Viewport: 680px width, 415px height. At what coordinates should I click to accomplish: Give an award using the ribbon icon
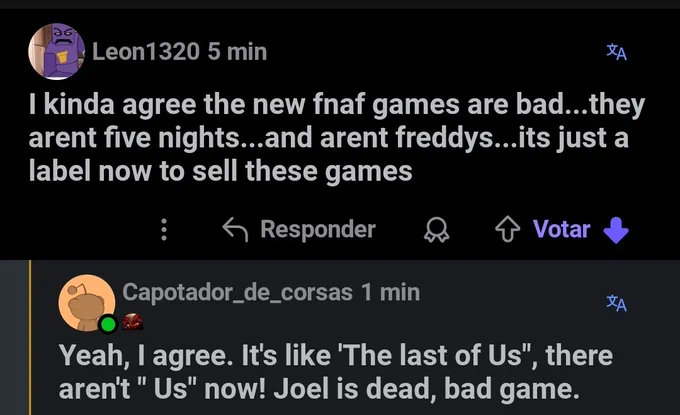[436, 229]
